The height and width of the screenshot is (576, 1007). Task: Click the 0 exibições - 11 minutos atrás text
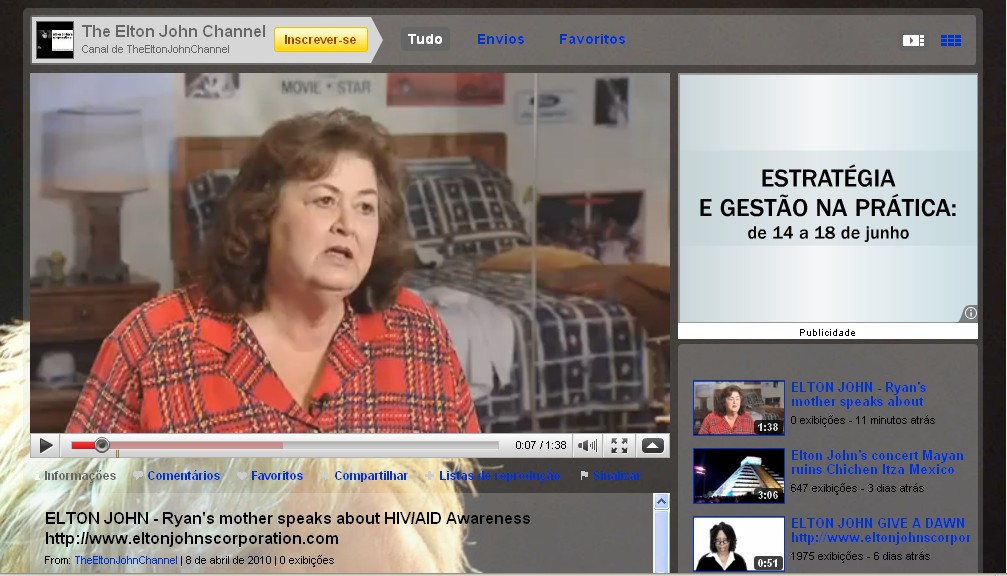(863, 420)
